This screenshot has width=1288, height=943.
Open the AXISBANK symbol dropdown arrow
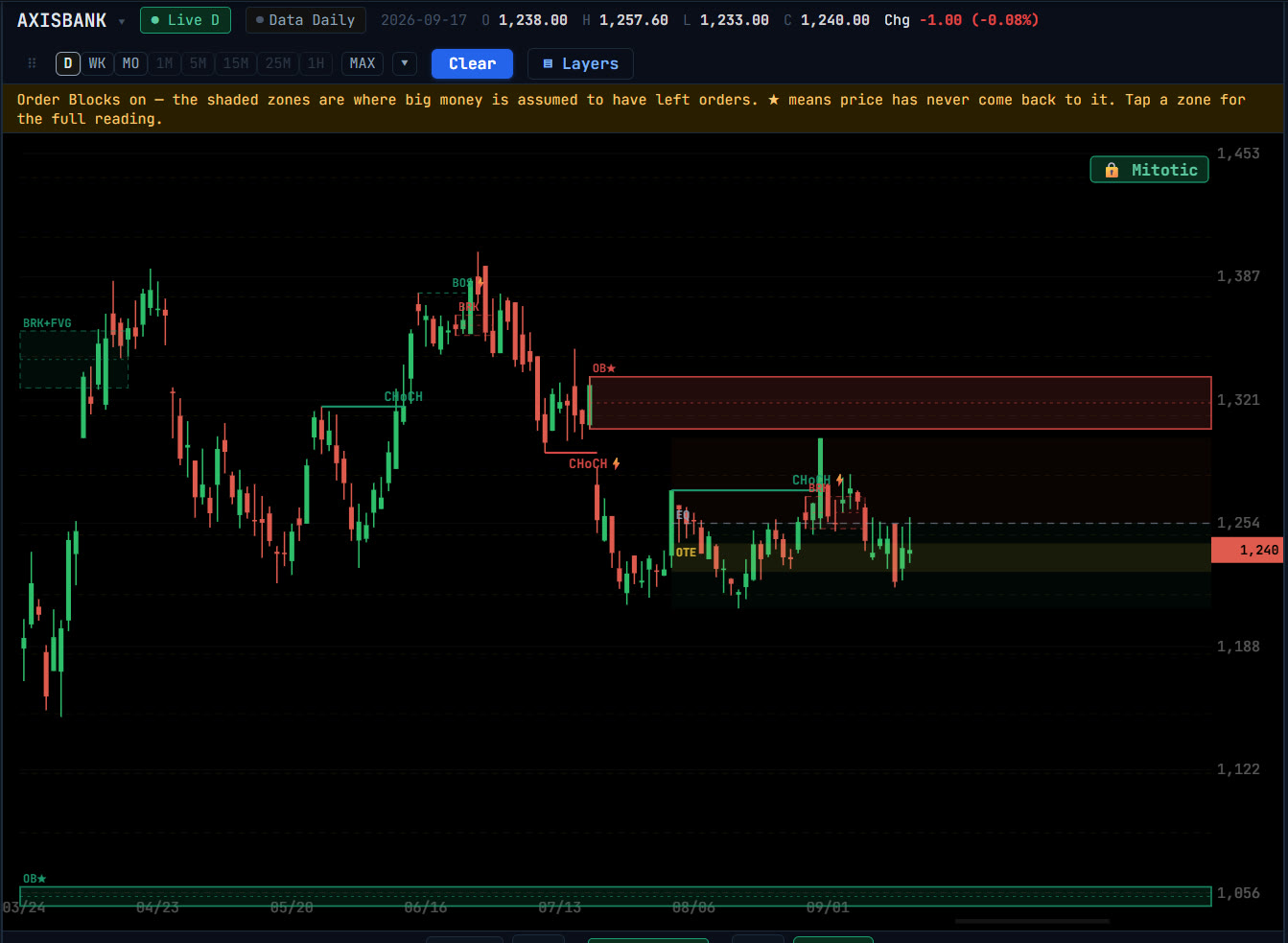pyautogui.click(x=121, y=21)
